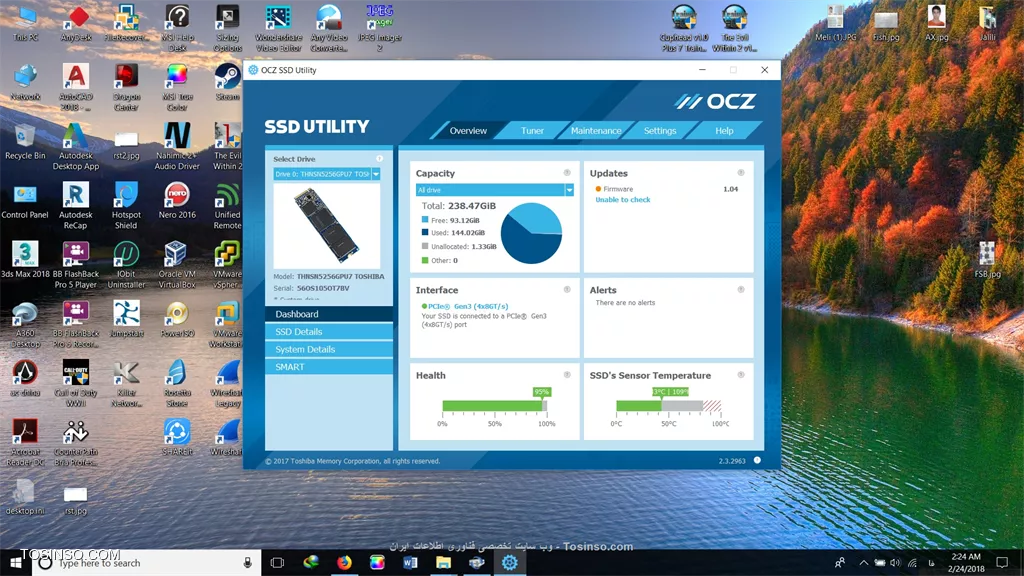
Task: Click the PCIe Gen3 (4x8GT/s) interface link
Action: [x=468, y=306]
